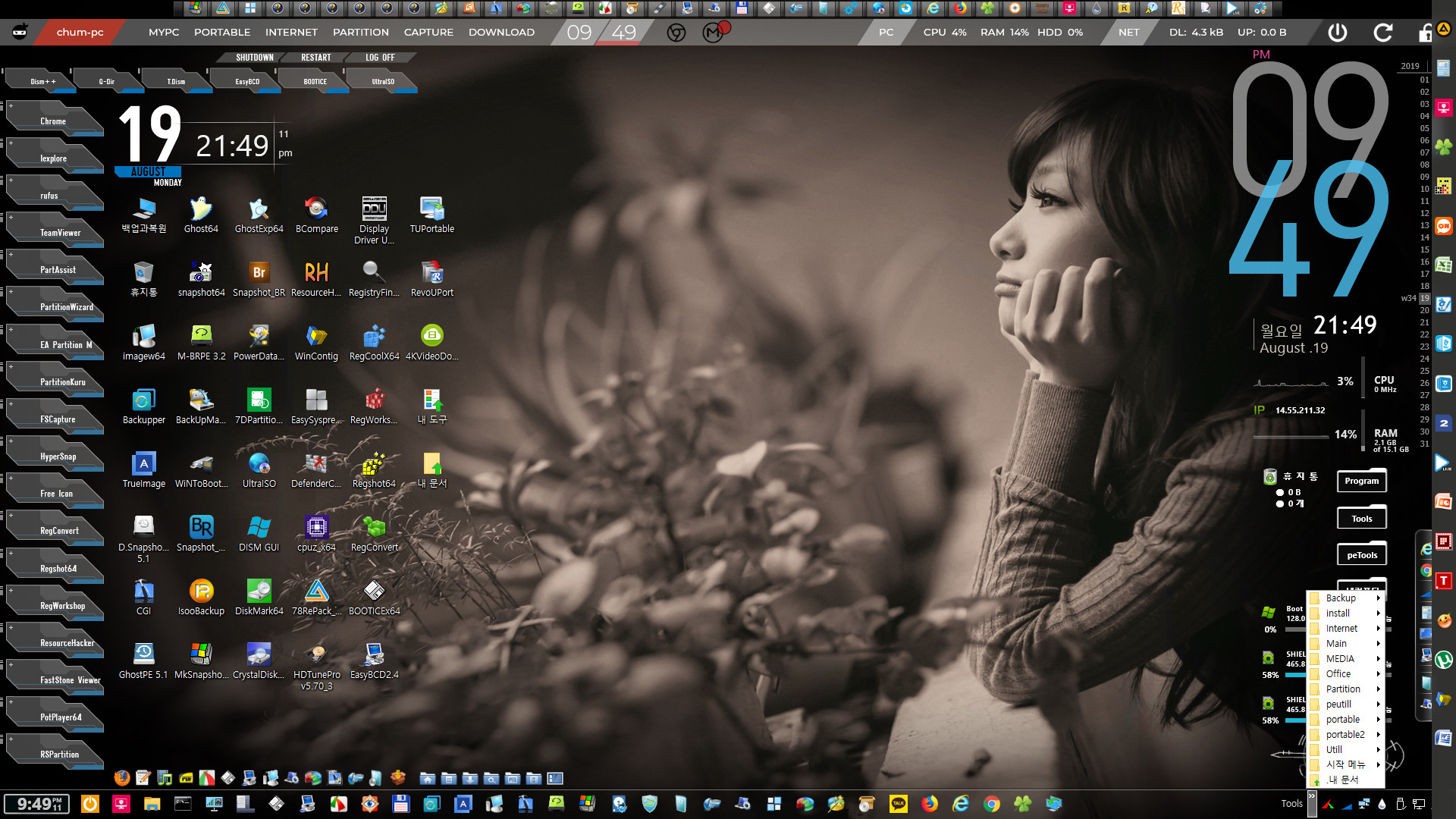Open Firefox from the taskbar
This screenshot has height=819, width=1456.
click(930, 804)
